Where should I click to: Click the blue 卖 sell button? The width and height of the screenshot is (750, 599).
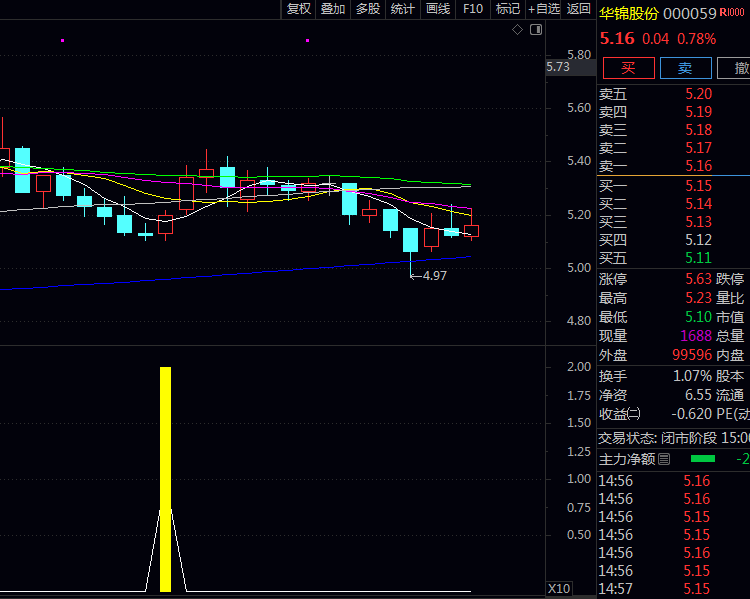tap(685, 68)
